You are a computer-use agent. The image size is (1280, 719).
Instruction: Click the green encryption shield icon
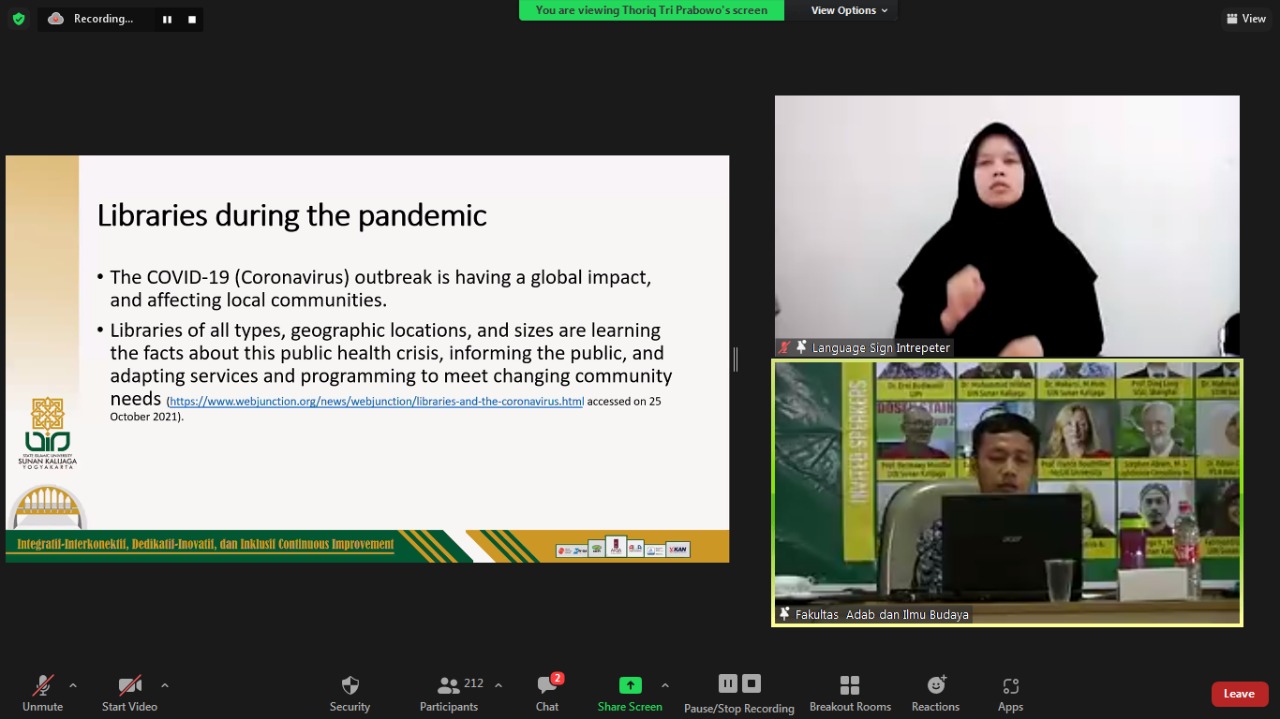coord(18,19)
